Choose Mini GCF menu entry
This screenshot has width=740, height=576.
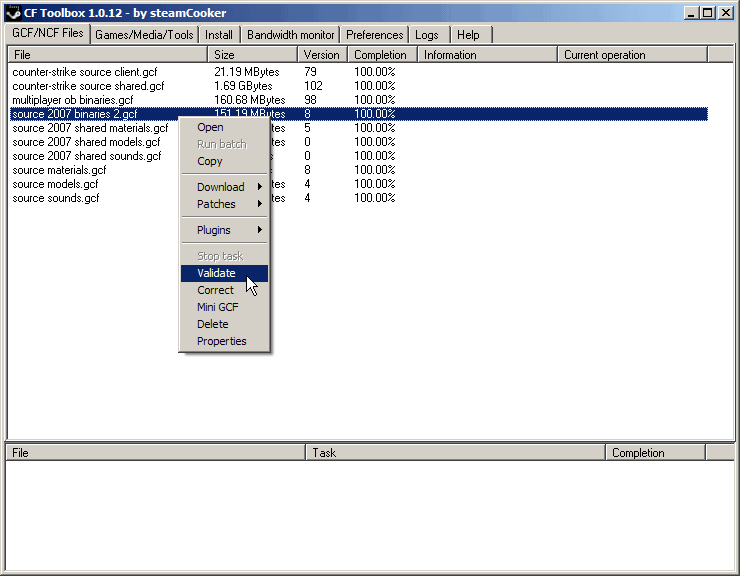point(224,307)
